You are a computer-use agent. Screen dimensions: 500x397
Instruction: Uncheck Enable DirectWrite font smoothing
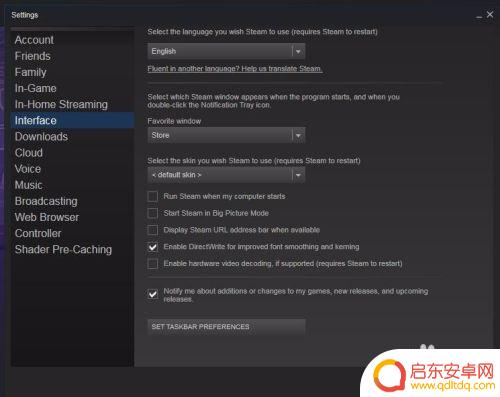[x=153, y=247]
